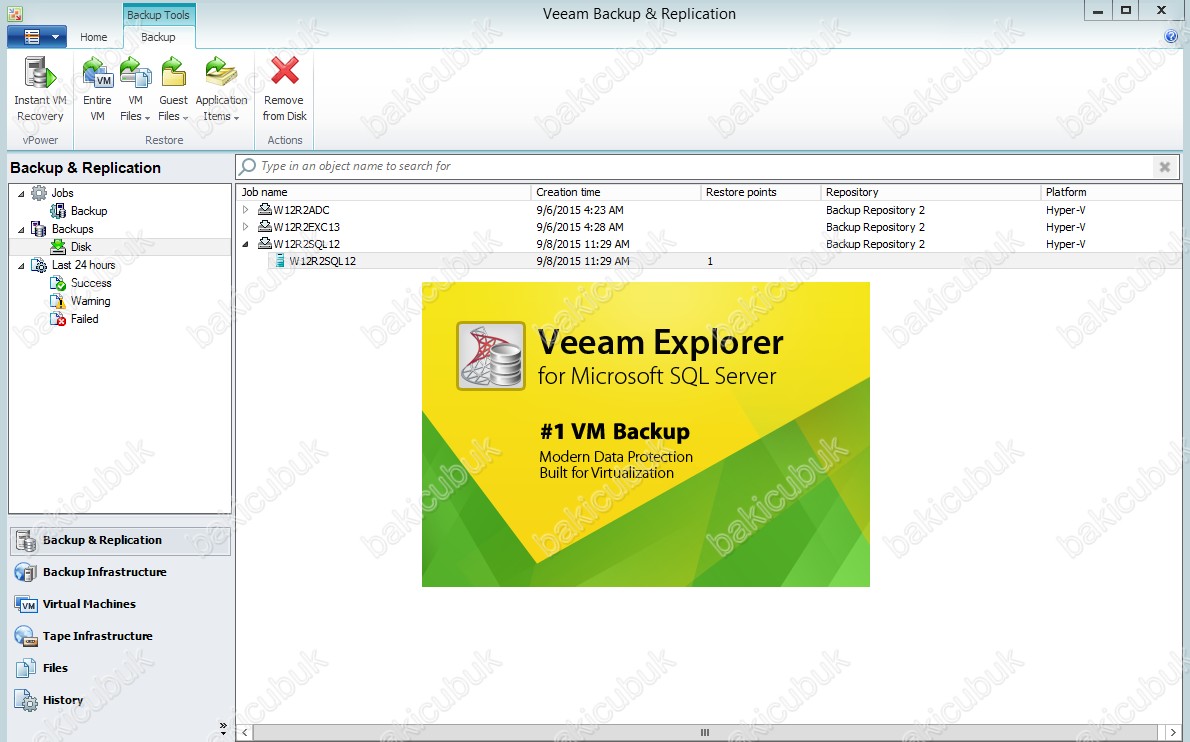This screenshot has height=742, width=1190.
Task: Expand the W12R2ADC backup job
Action: click(245, 210)
